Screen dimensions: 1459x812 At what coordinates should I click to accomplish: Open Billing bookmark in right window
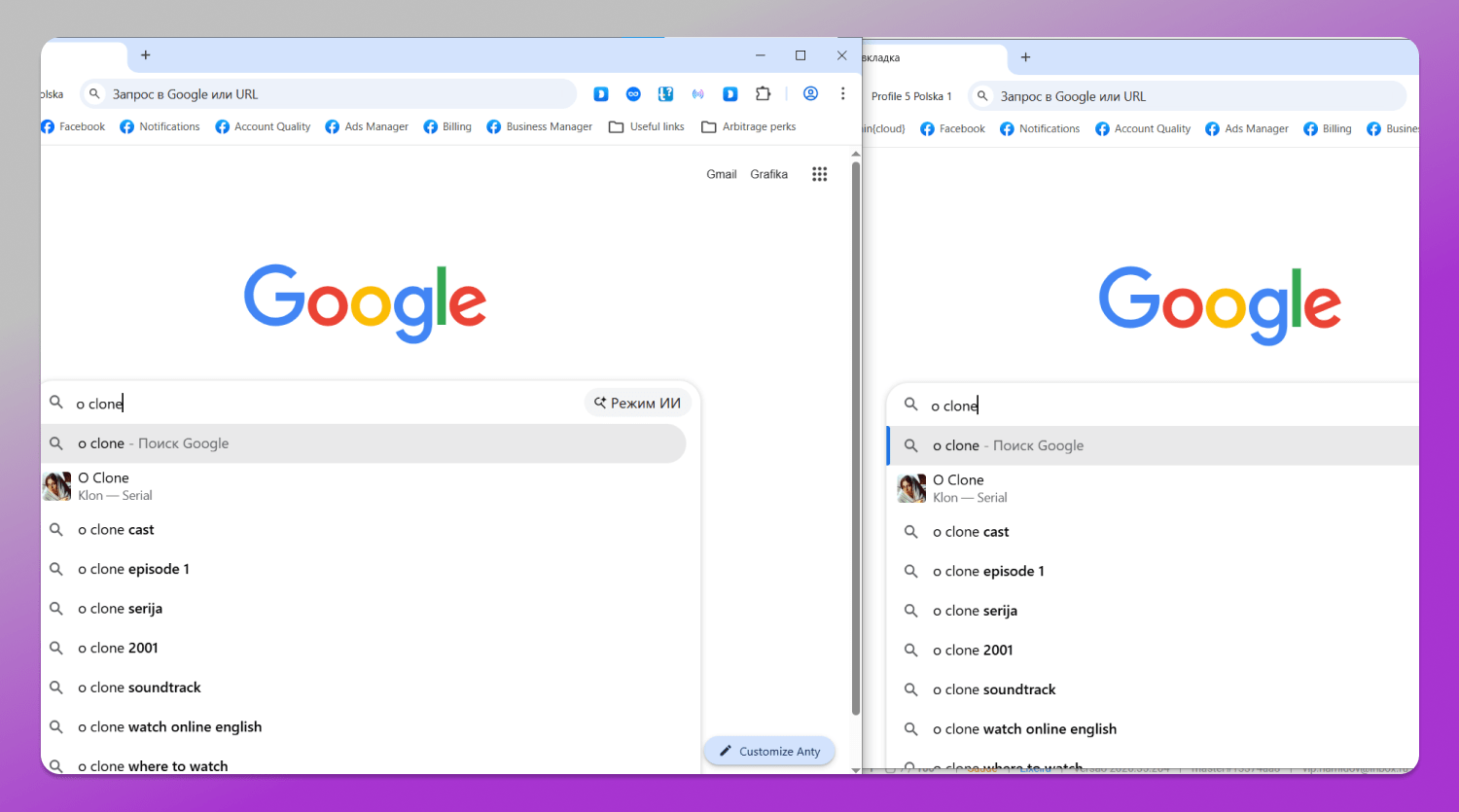pyautogui.click(x=1328, y=128)
